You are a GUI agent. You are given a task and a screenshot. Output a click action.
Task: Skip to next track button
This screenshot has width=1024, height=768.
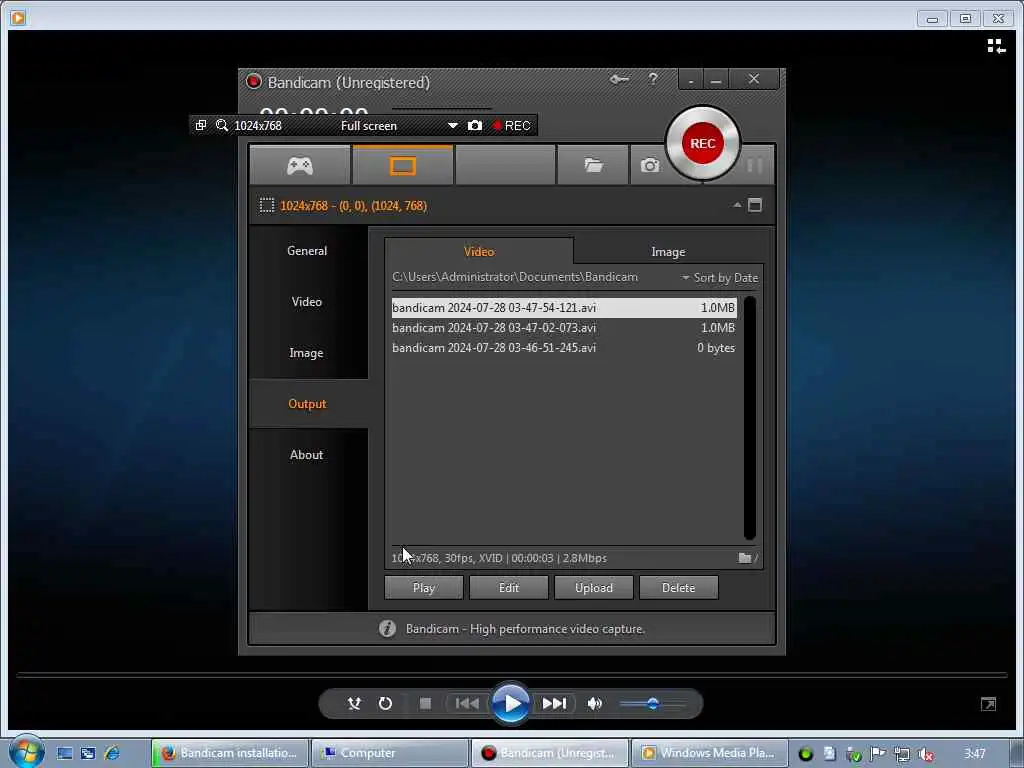click(x=554, y=703)
